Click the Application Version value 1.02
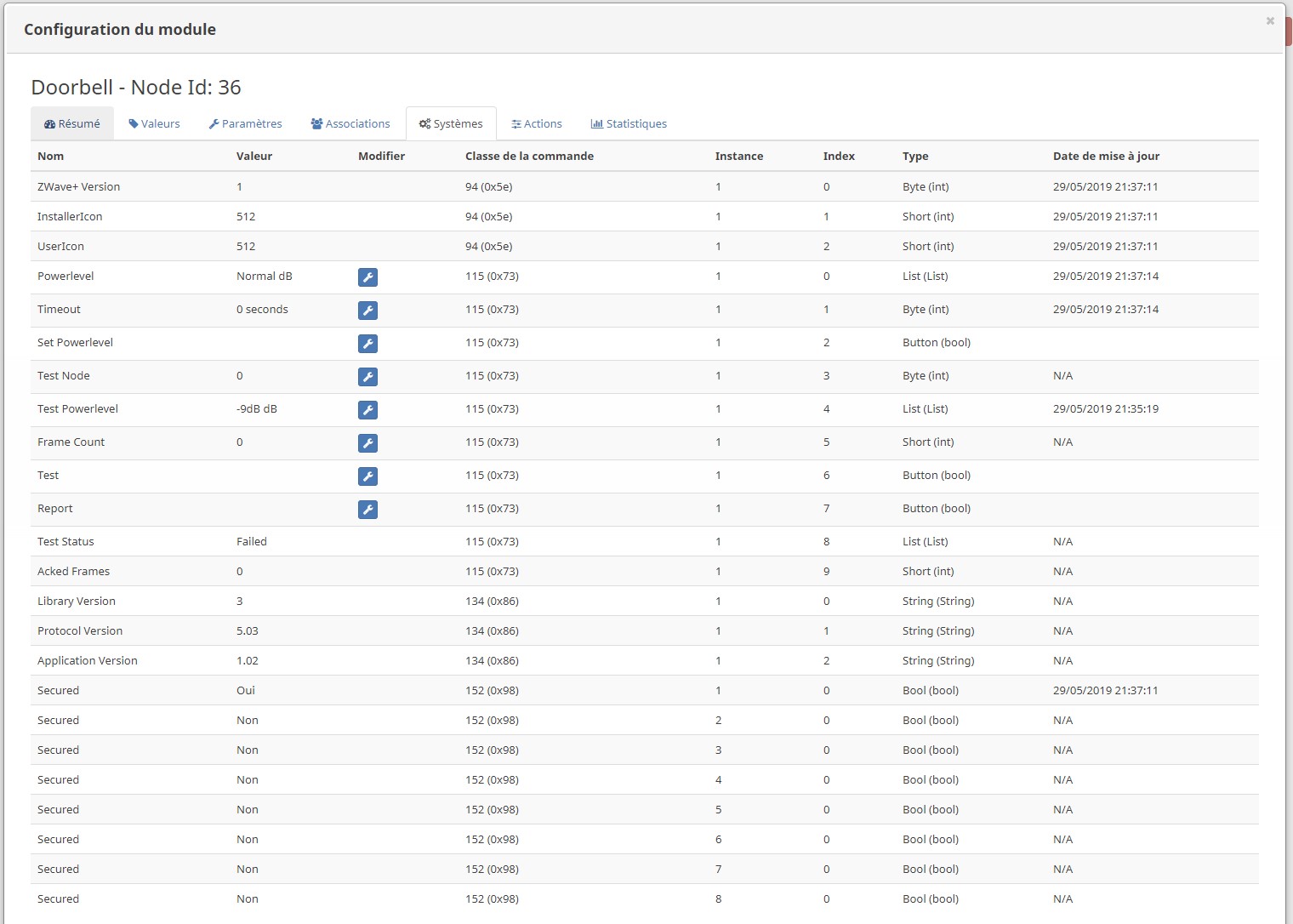The image size is (1293, 924). [x=248, y=660]
